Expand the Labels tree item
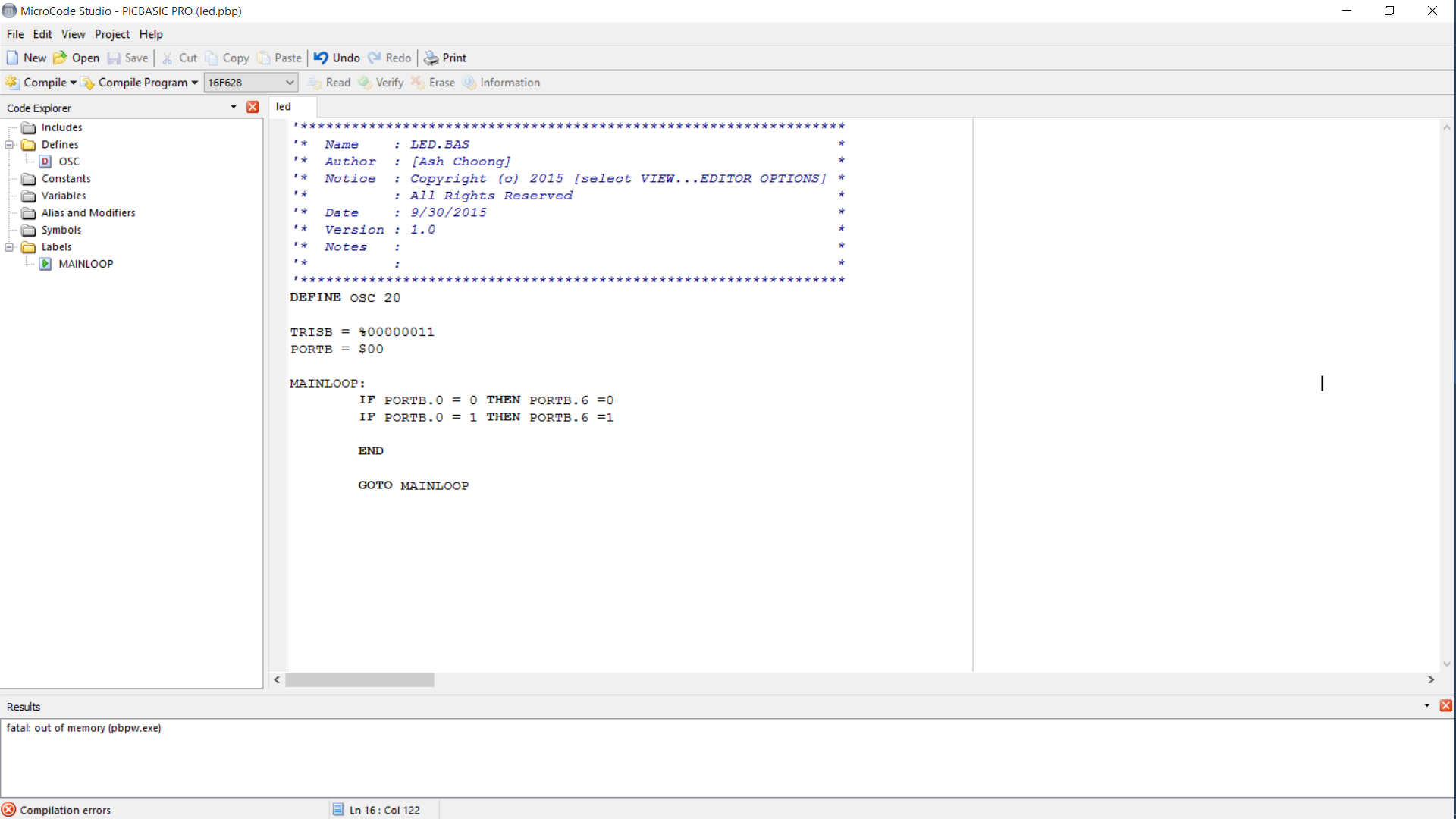This screenshot has width=1456, height=819. [9, 246]
